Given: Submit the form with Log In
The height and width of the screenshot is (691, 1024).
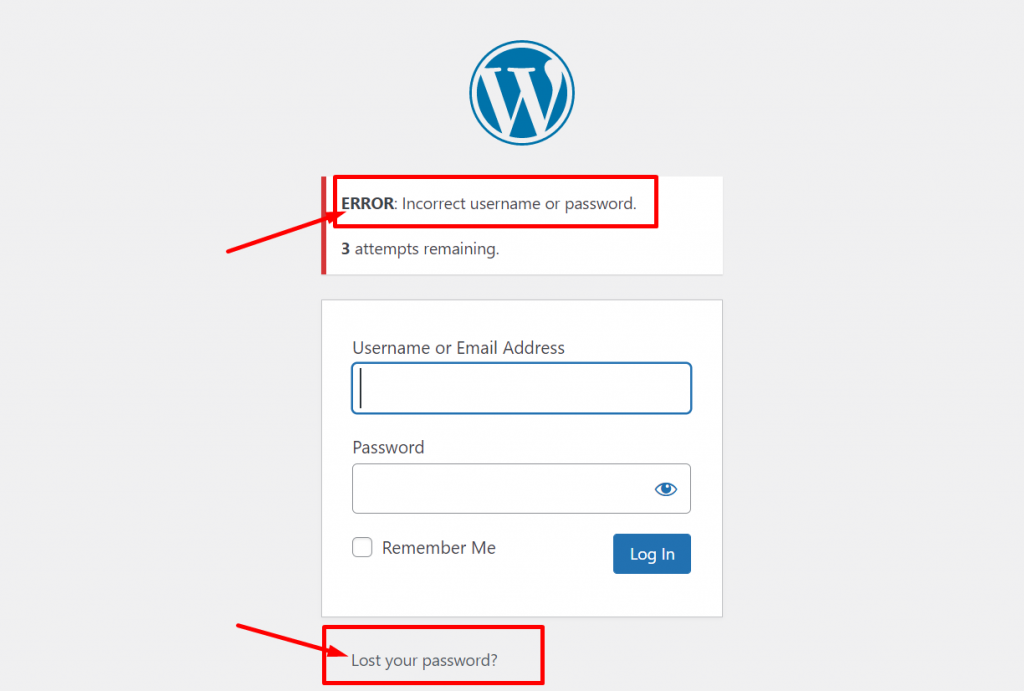Looking at the screenshot, I should [652, 554].
